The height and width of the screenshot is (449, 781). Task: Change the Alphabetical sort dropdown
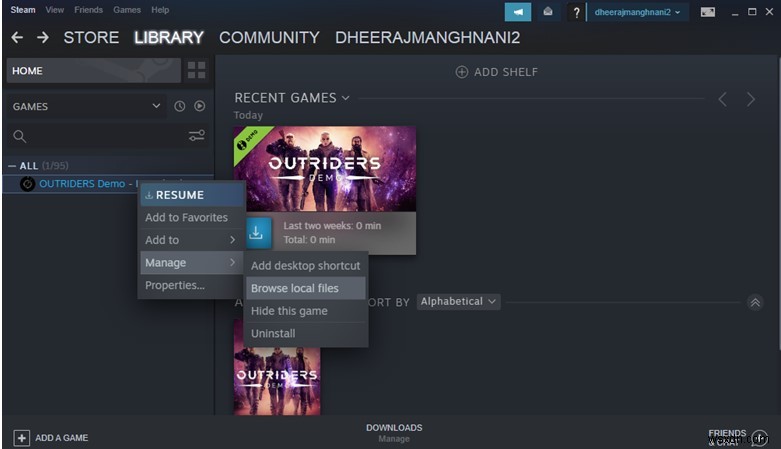(458, 301)
